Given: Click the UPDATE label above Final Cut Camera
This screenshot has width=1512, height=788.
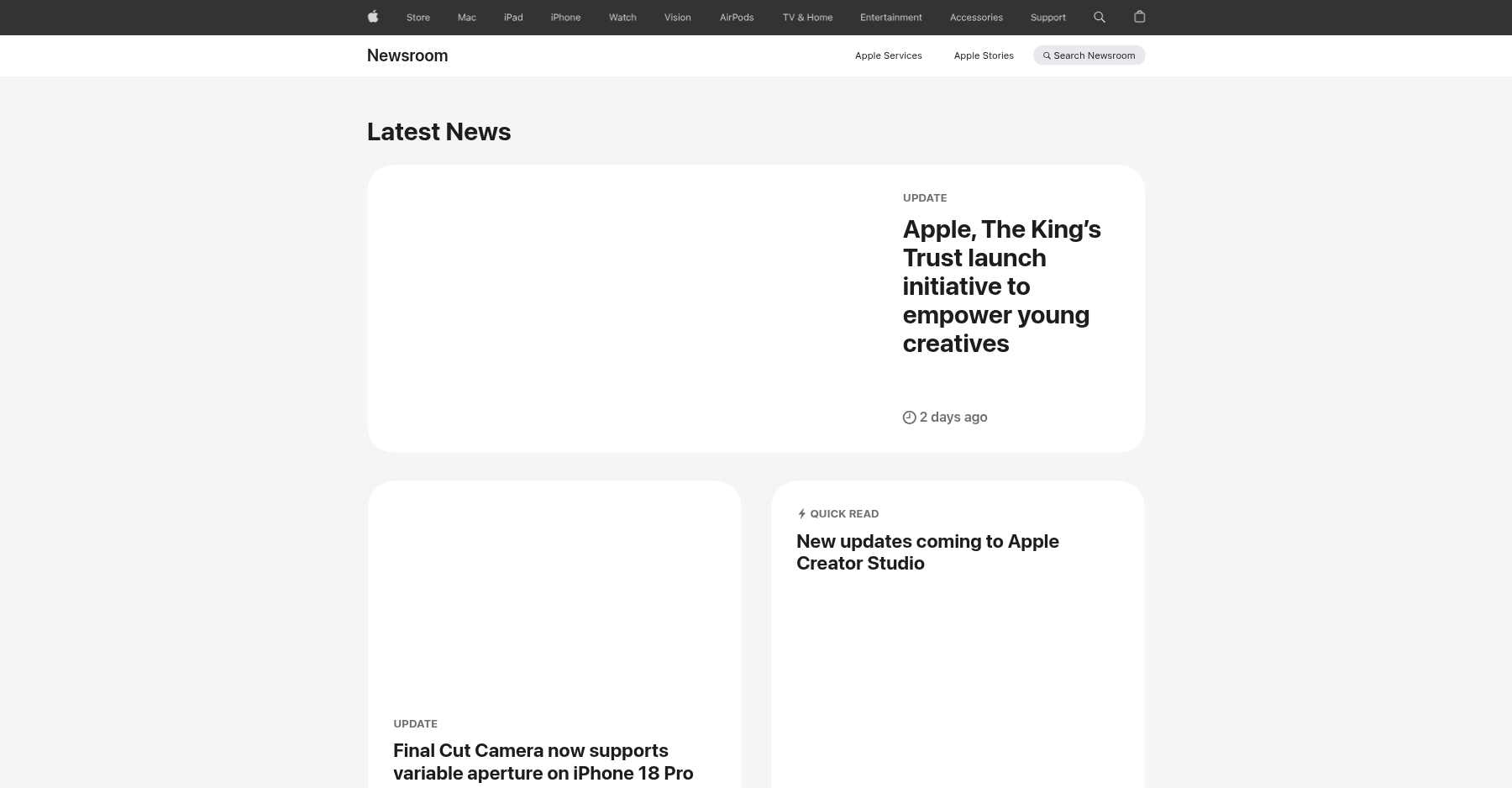Looking at the screenshot, I should (415, 724).
